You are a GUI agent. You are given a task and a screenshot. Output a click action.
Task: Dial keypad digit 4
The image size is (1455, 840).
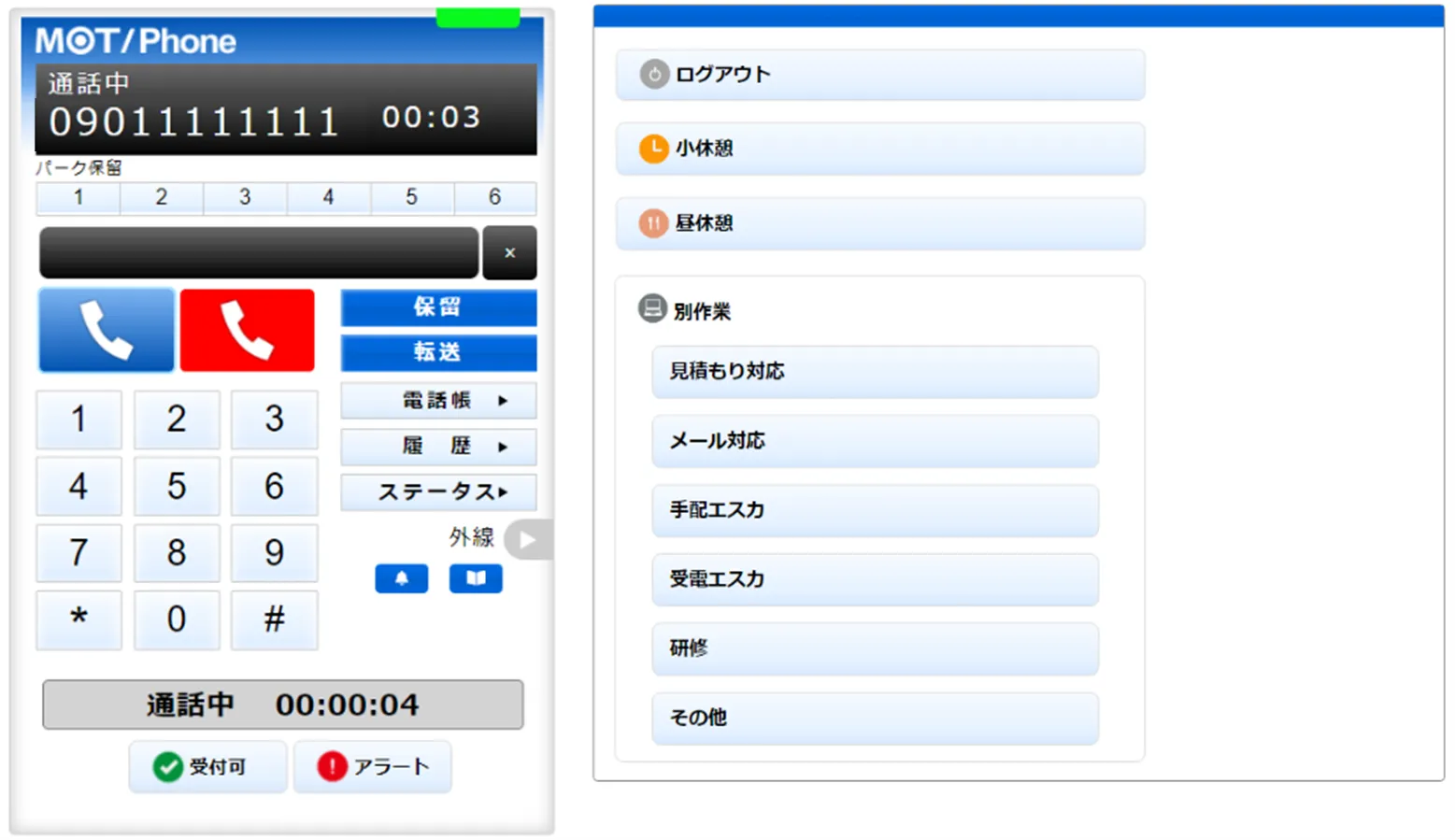pos(79,486)
